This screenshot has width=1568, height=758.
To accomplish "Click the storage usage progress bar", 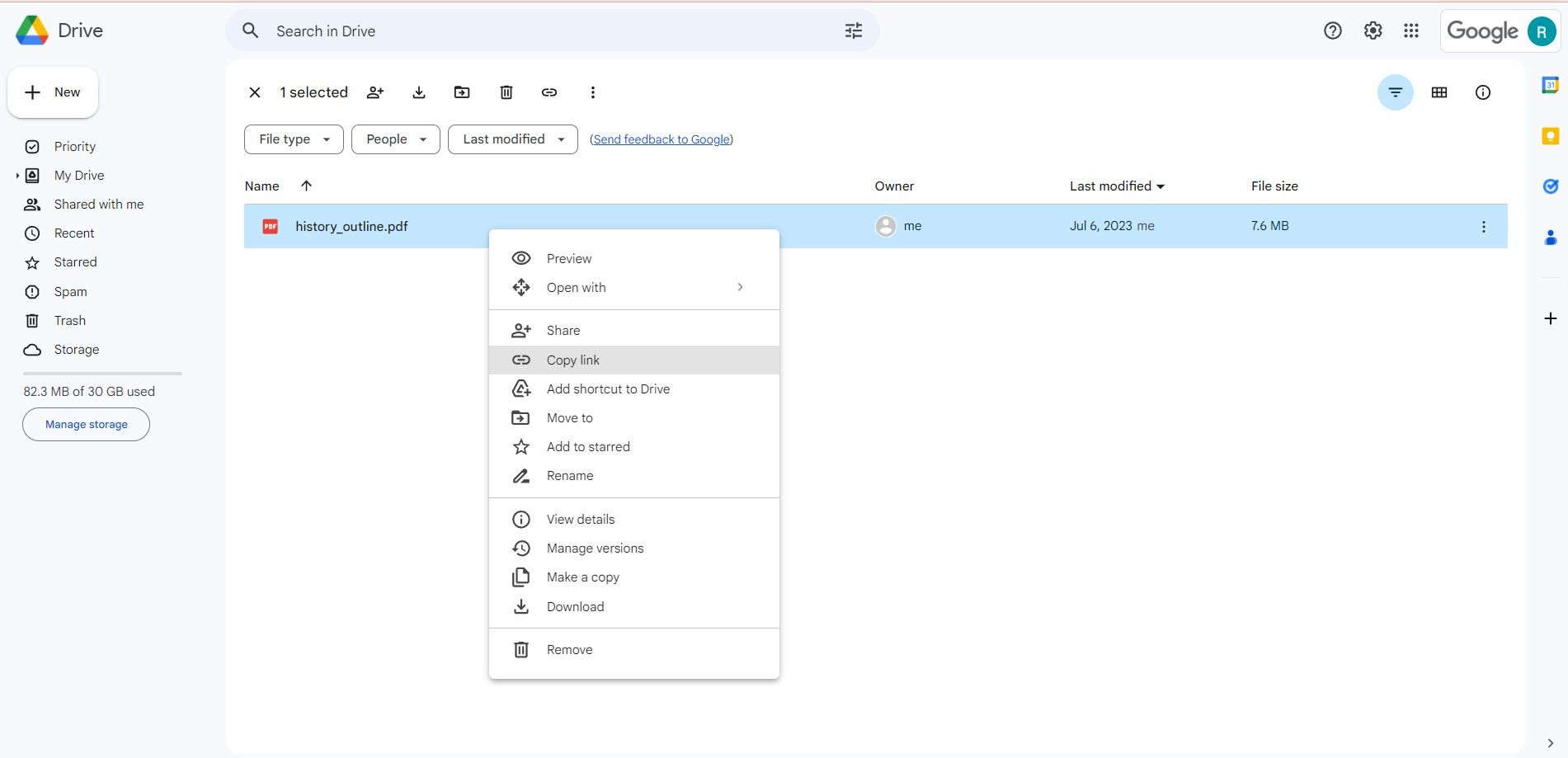I will pyautogui.click(x=102, y=374).
